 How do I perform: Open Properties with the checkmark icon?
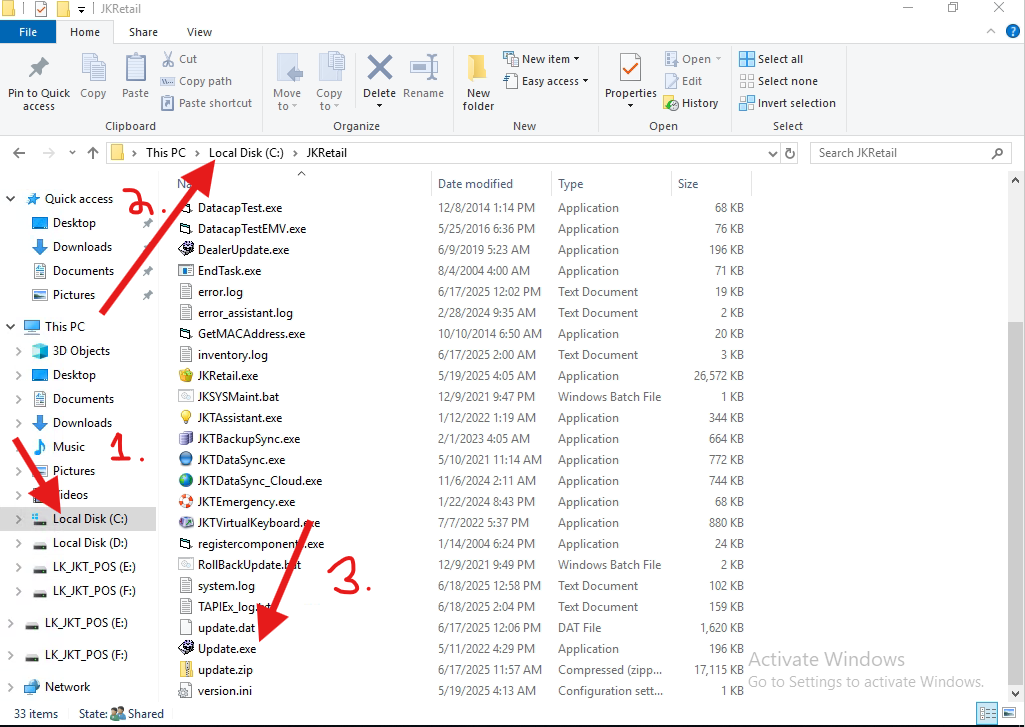point(630,68)
